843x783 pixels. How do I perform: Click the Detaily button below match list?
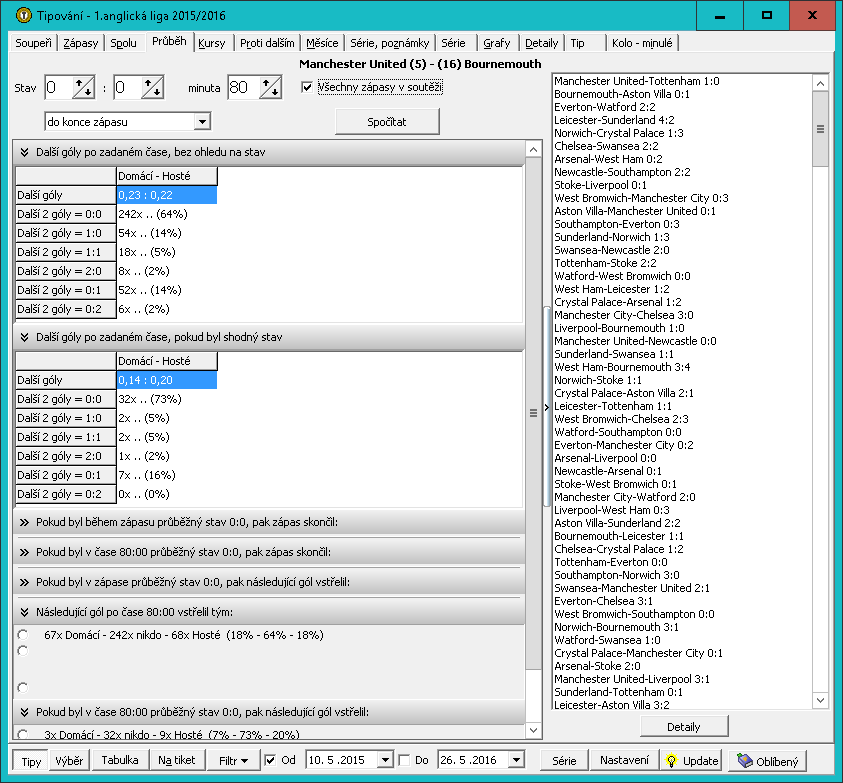click(684, 727)
